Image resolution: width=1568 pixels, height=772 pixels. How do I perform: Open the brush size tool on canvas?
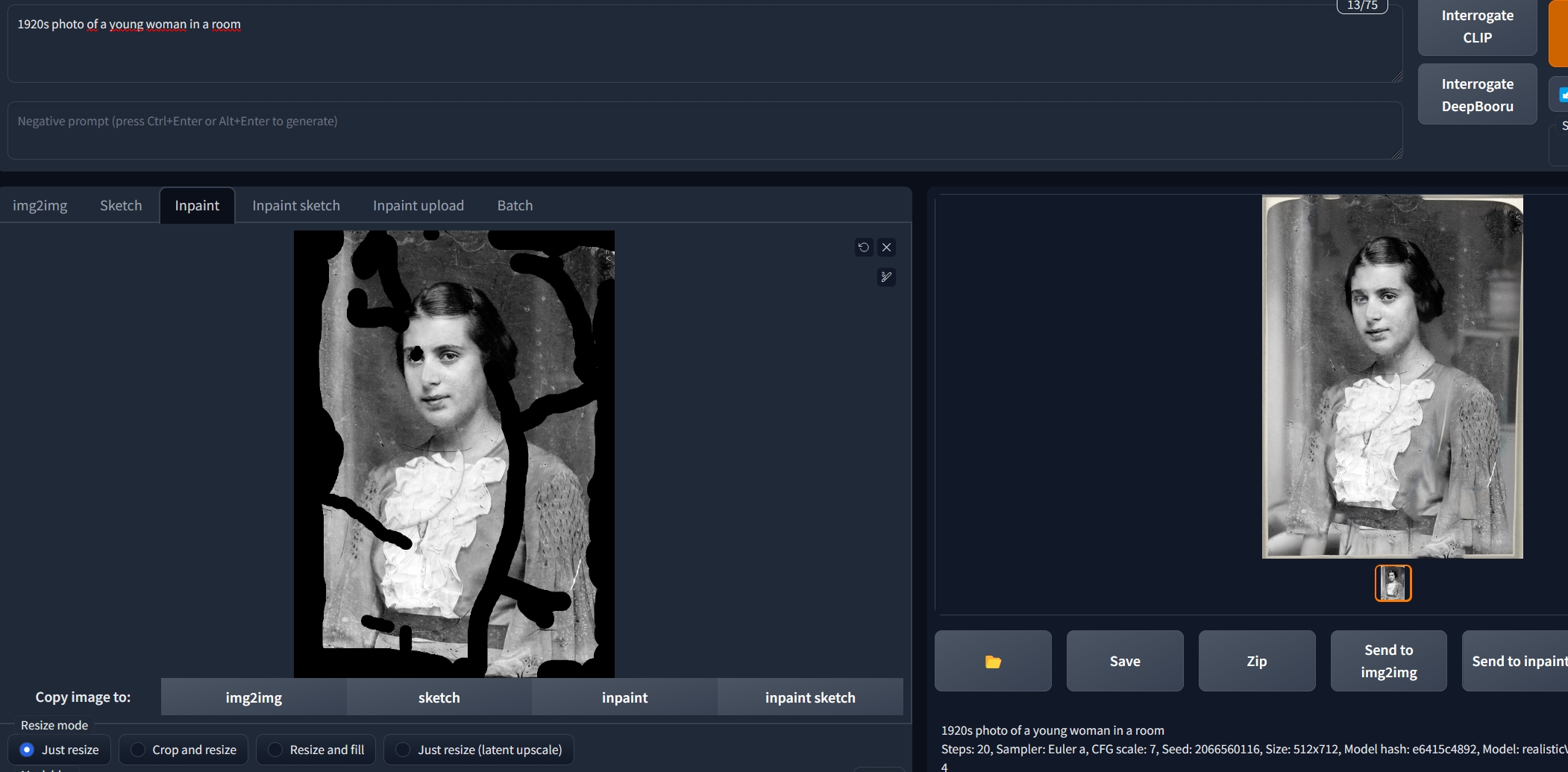886,277
